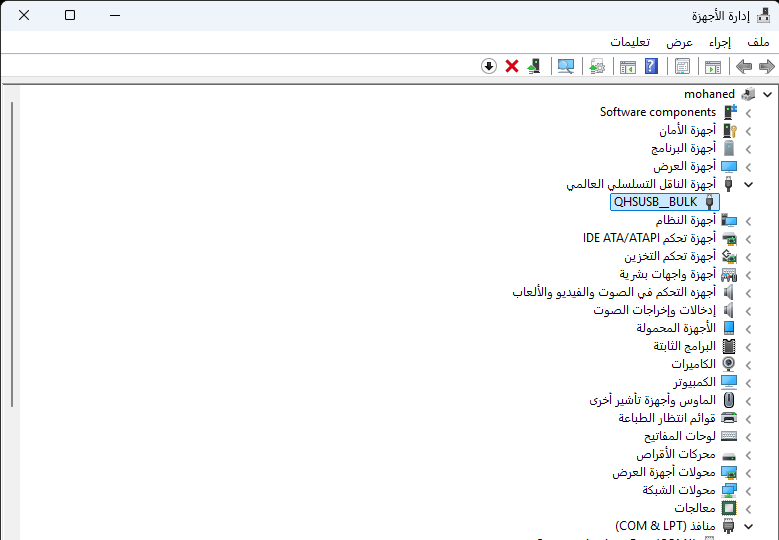Collapse the منافذ (COM & LPT) category

tap(748, 526)
